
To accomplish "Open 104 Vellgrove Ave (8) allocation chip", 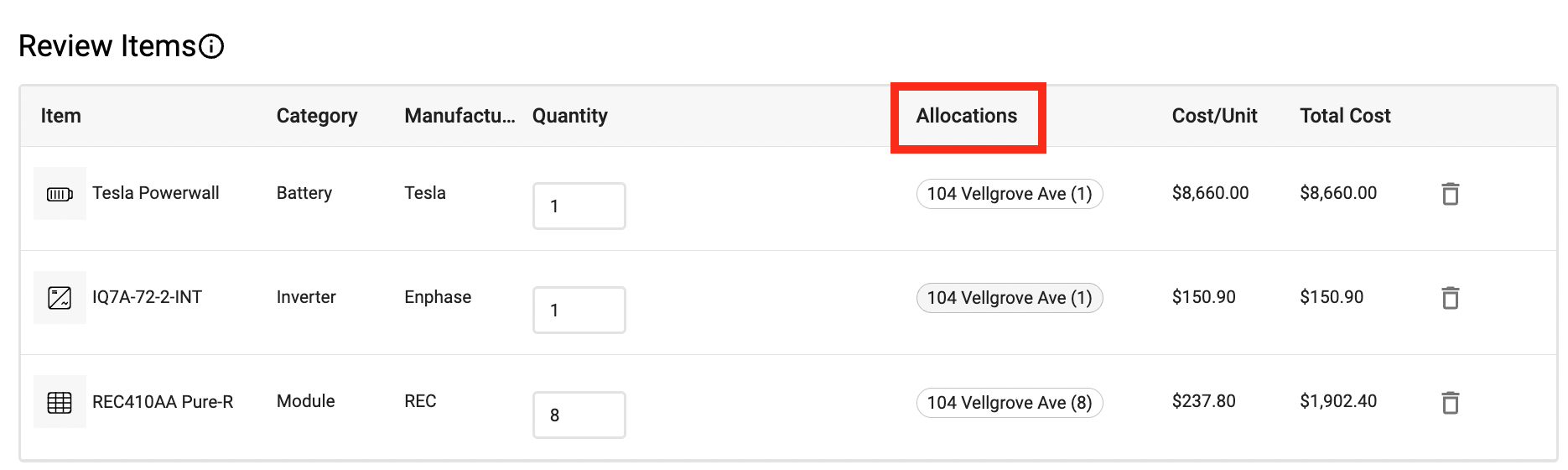I will click(1010, 403).
